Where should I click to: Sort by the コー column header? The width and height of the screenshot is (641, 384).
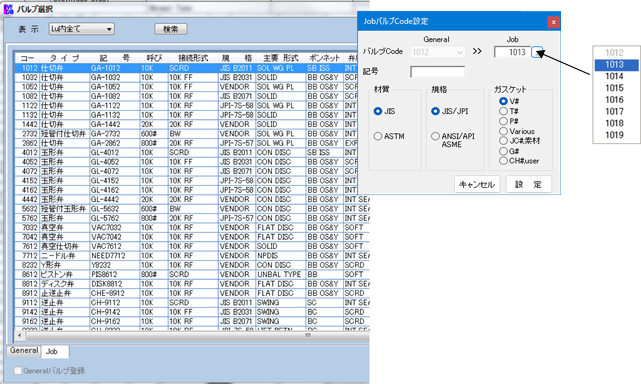(x=27, y=58)
